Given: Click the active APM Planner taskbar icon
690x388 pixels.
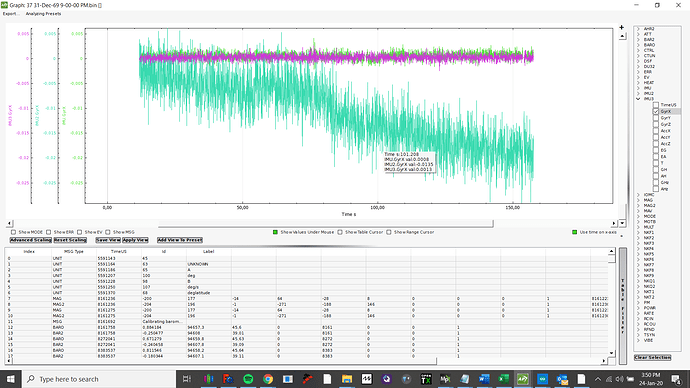Looking at the screenshot, I should tap(523, 379).
